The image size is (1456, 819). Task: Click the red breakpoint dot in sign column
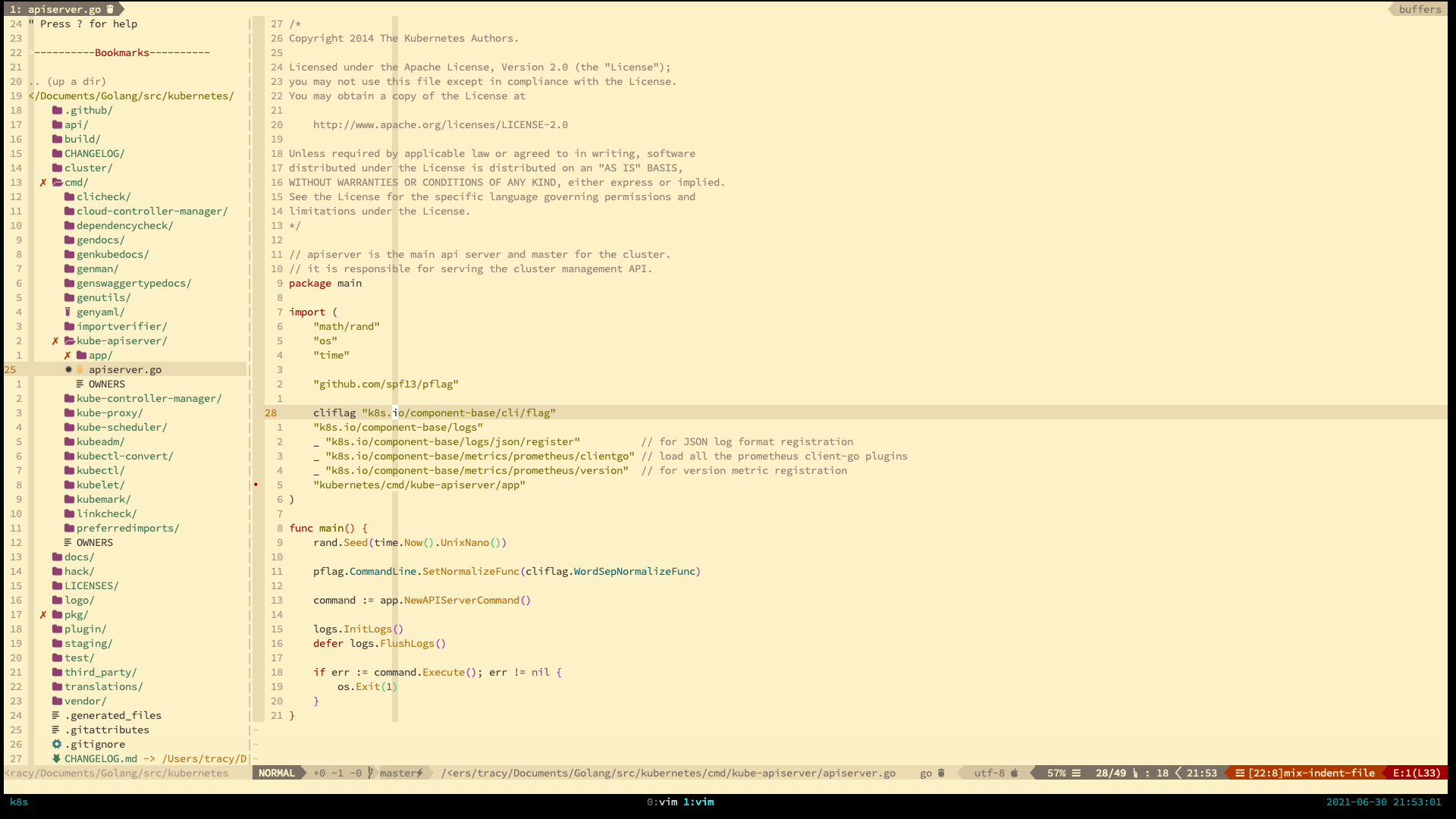coord(256,485)
